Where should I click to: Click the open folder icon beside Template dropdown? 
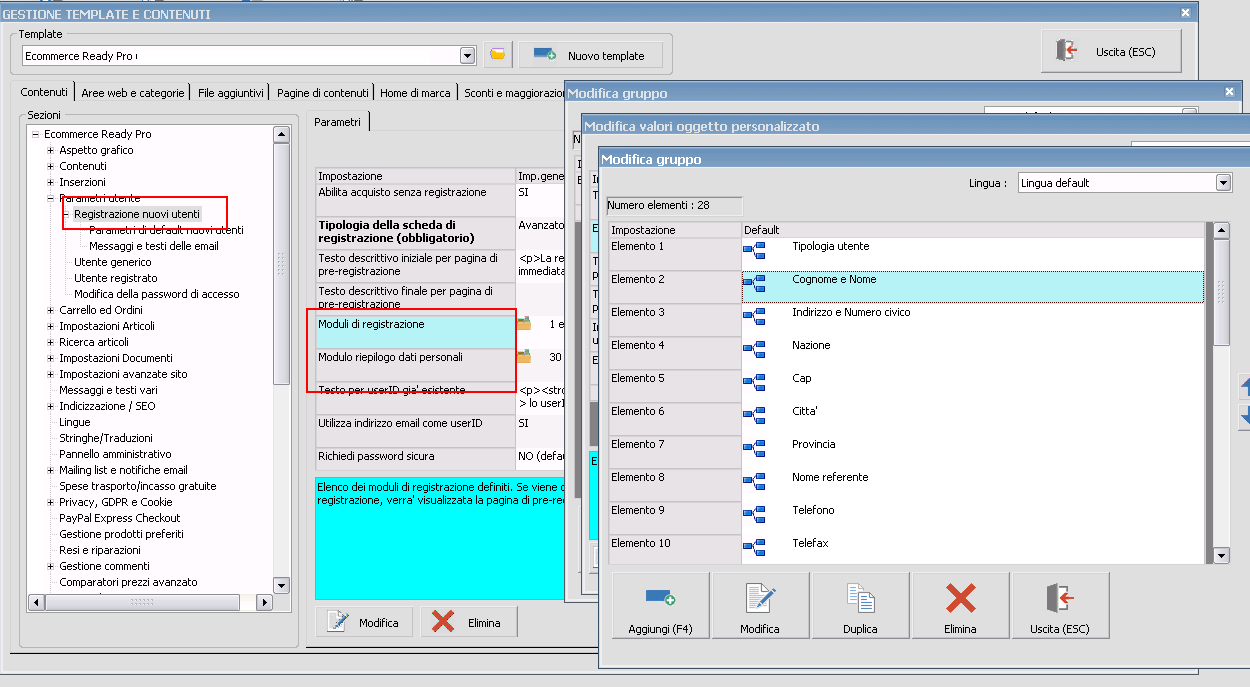click(x=497, y=55)
